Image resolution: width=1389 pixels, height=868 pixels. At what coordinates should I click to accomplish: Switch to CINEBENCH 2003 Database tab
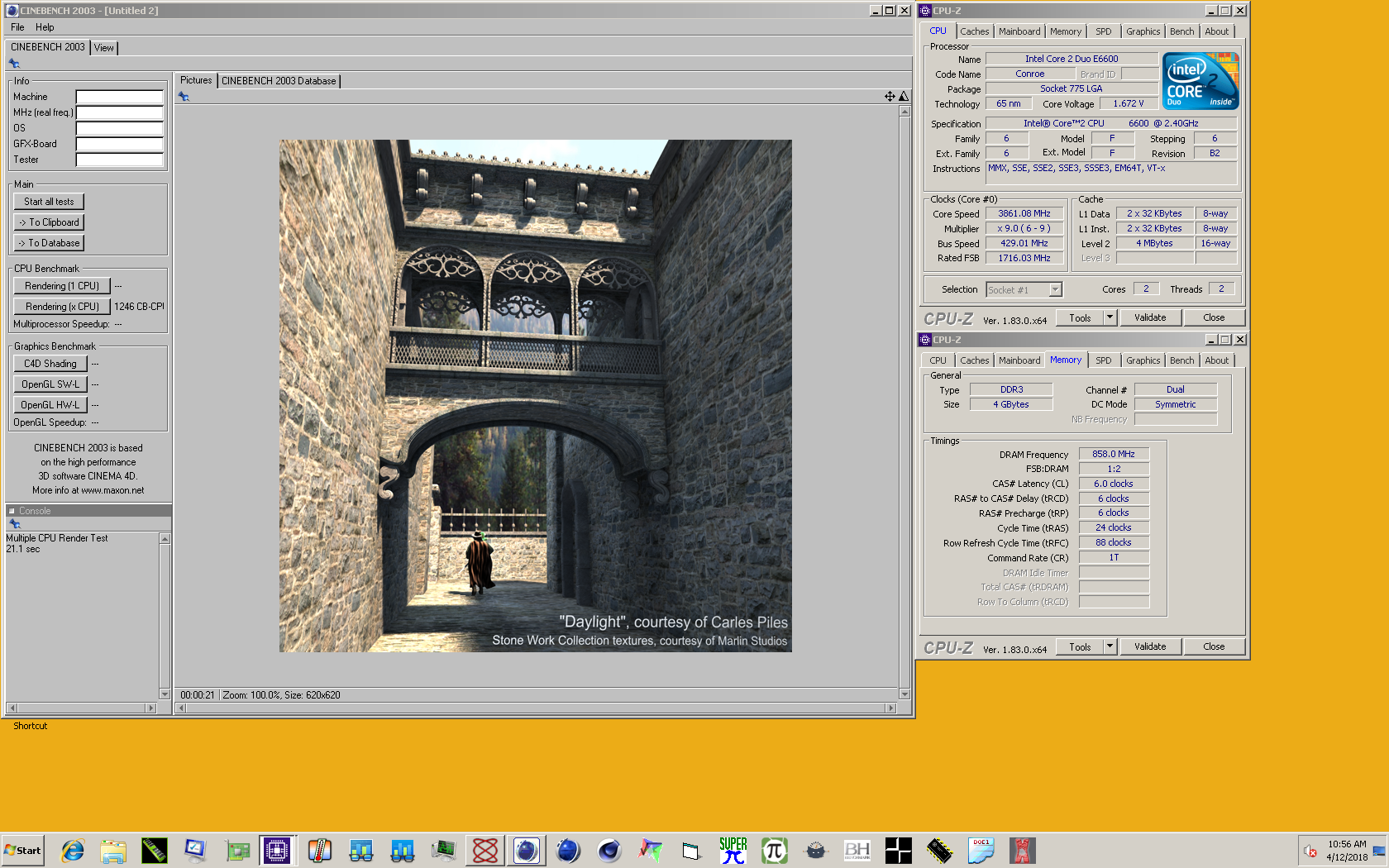pyautogui.click(x=279, y=81)
